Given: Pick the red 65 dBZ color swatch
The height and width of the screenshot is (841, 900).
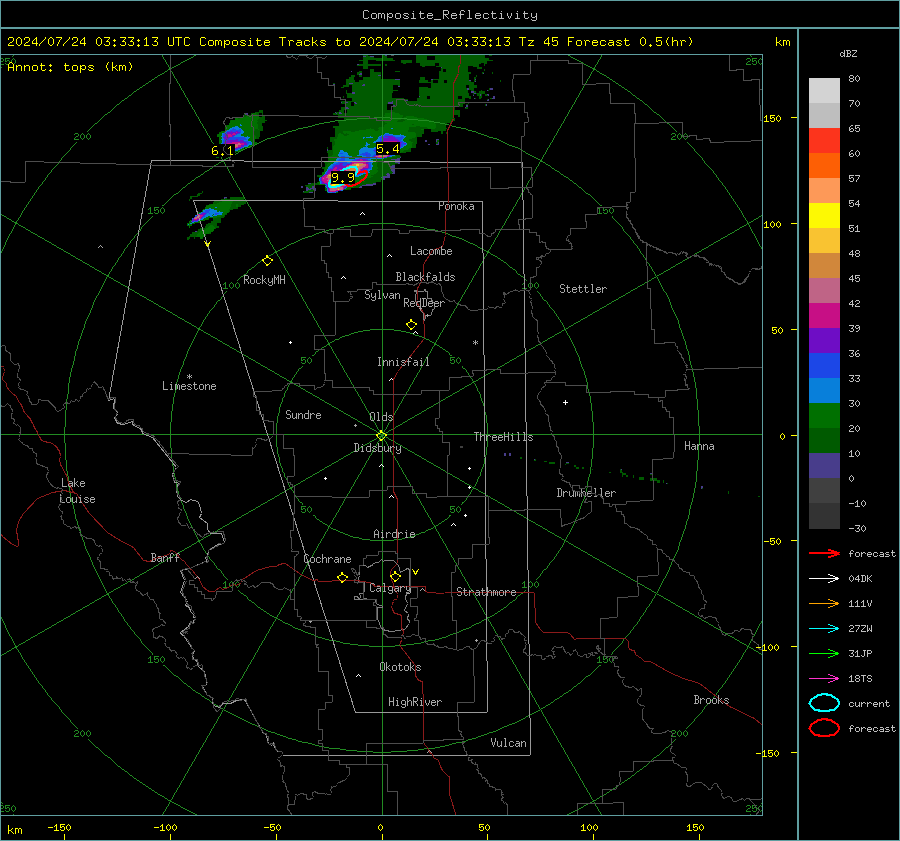Looking at the screenshot, I should point(824,140).
